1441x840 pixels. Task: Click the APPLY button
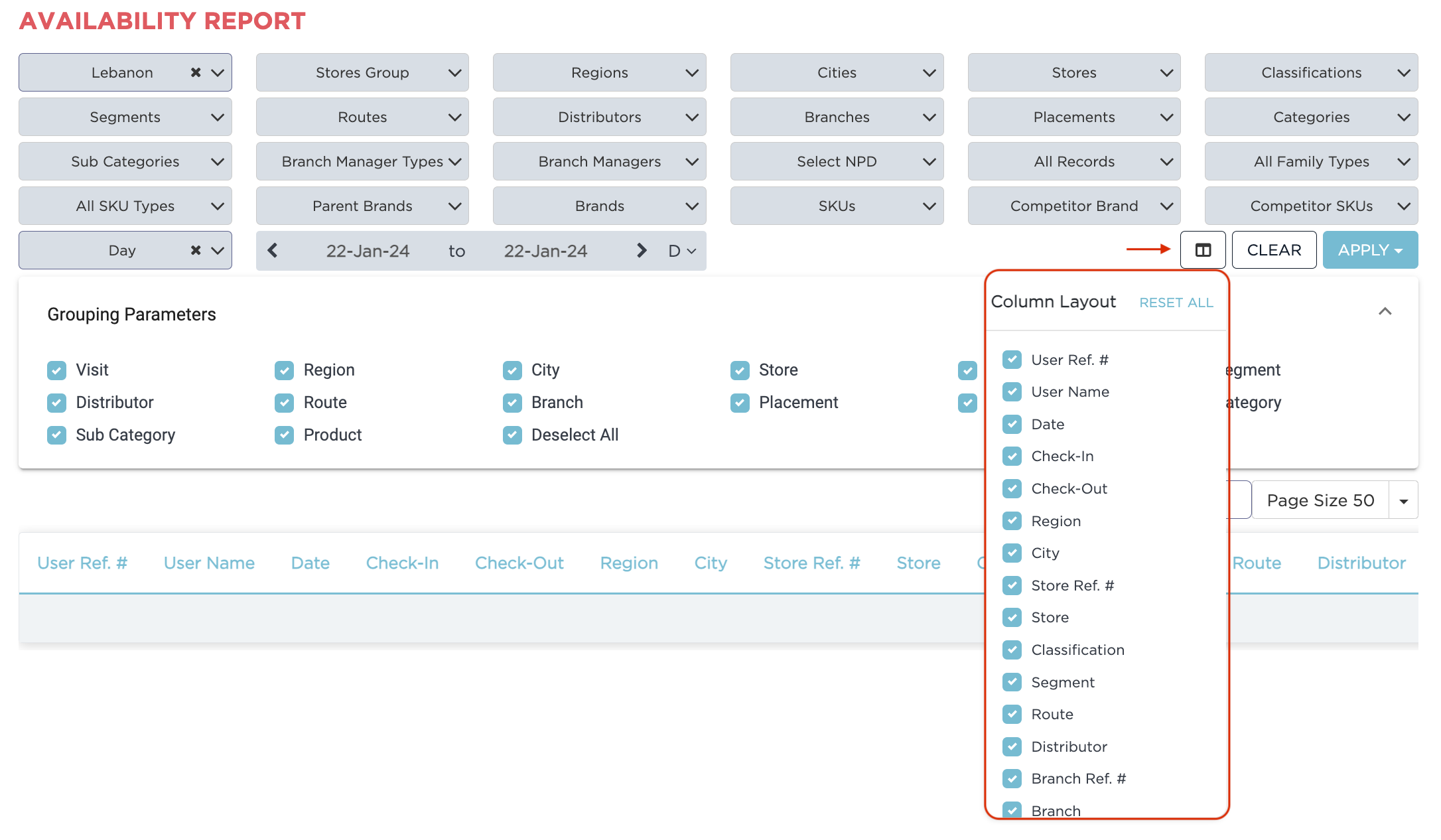point(1369,250)
